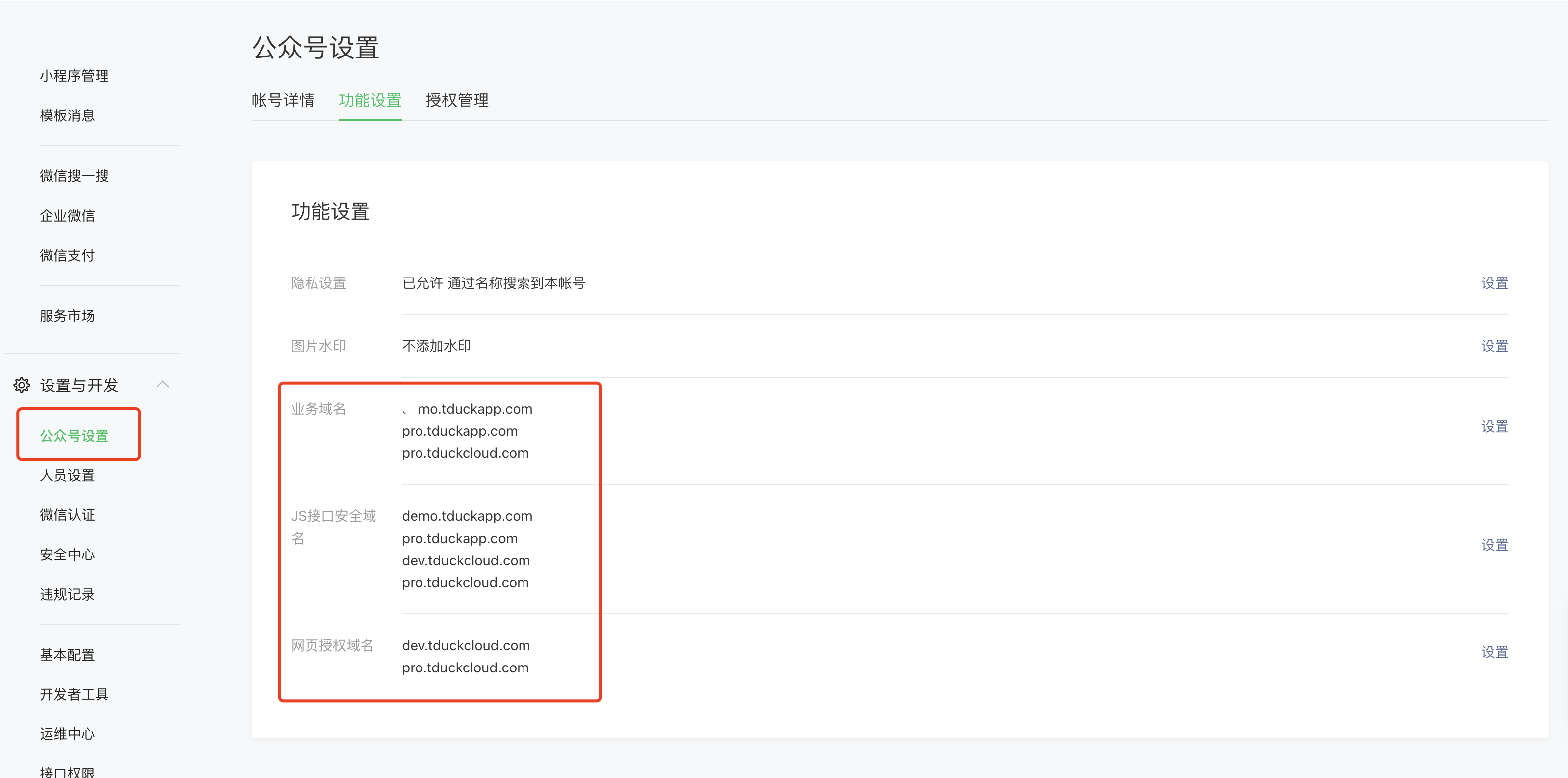1568x778 pixels.
Task: Open 基本配置 sidebar item
Action: 67,655
